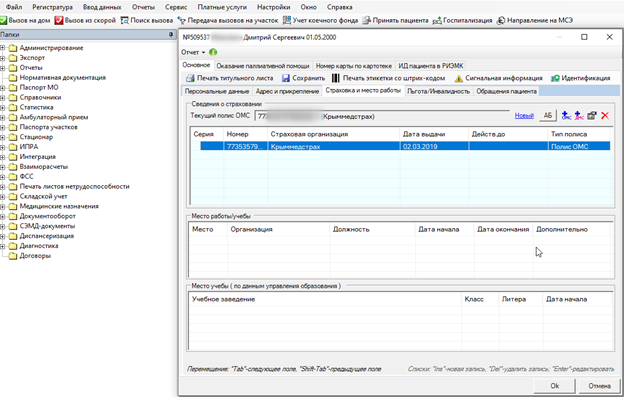Expand the 'Статистика' tree node

coord(2,107)
